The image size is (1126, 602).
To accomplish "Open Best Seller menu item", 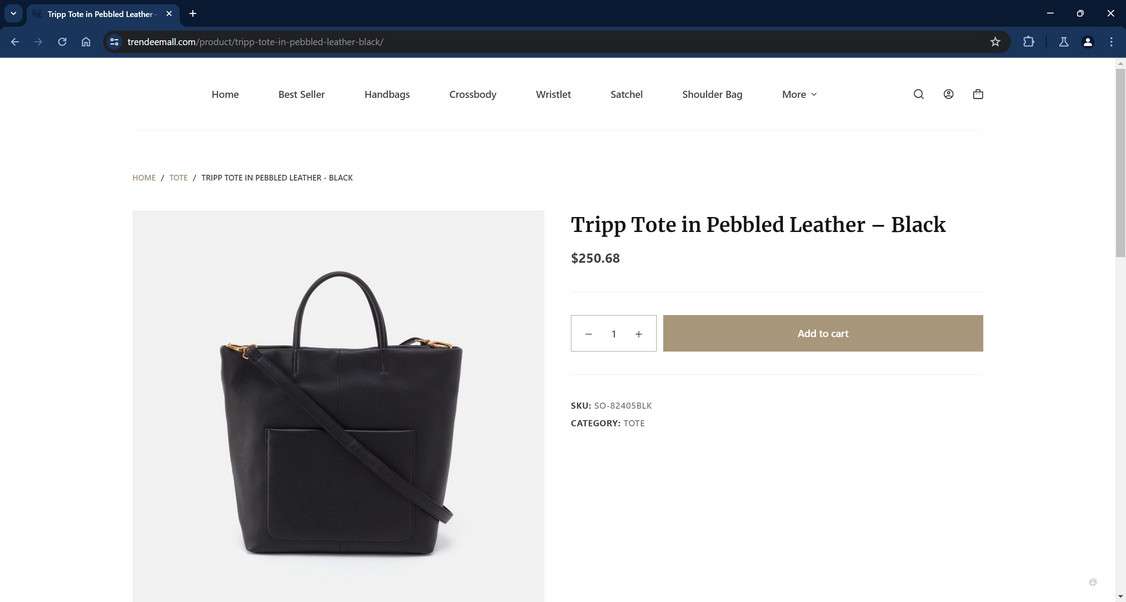I will click(x=302, y=94).
